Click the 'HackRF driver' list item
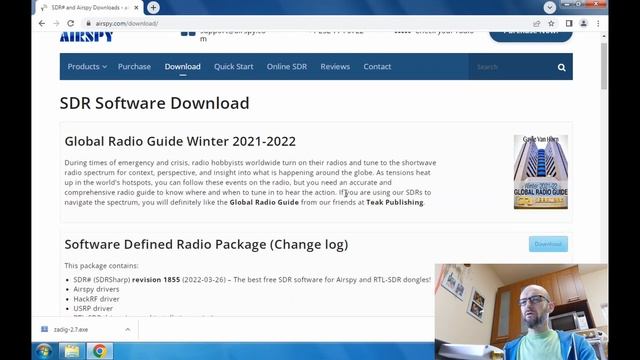The image size is (640, 360). click(96, 299)
